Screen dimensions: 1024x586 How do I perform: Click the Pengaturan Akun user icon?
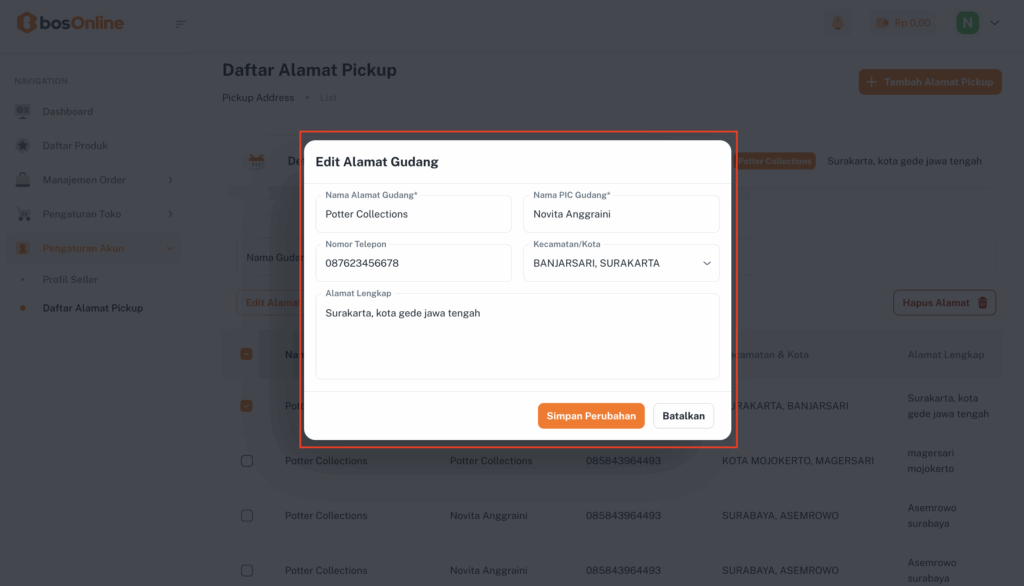tap(23, 248)
